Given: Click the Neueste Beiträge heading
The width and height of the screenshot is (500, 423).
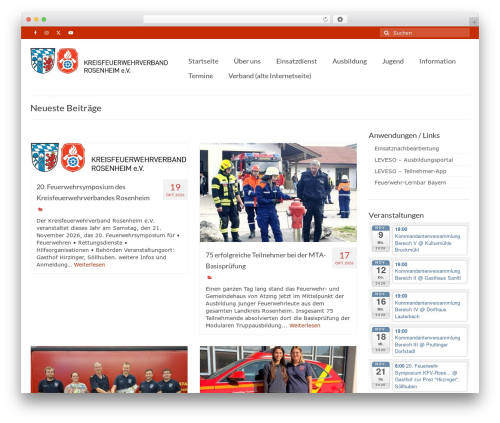Looking at the screenshot, I should pos(66,108).
